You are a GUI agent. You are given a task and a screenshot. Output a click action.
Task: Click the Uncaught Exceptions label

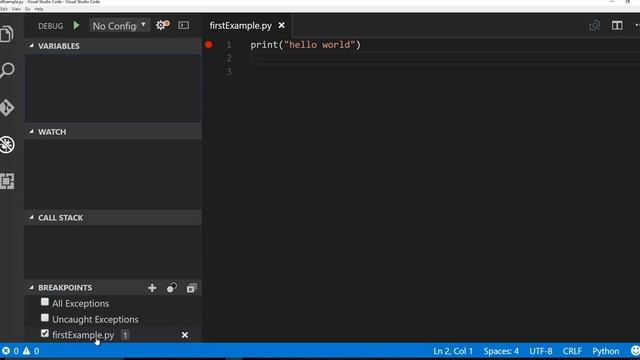95,319
